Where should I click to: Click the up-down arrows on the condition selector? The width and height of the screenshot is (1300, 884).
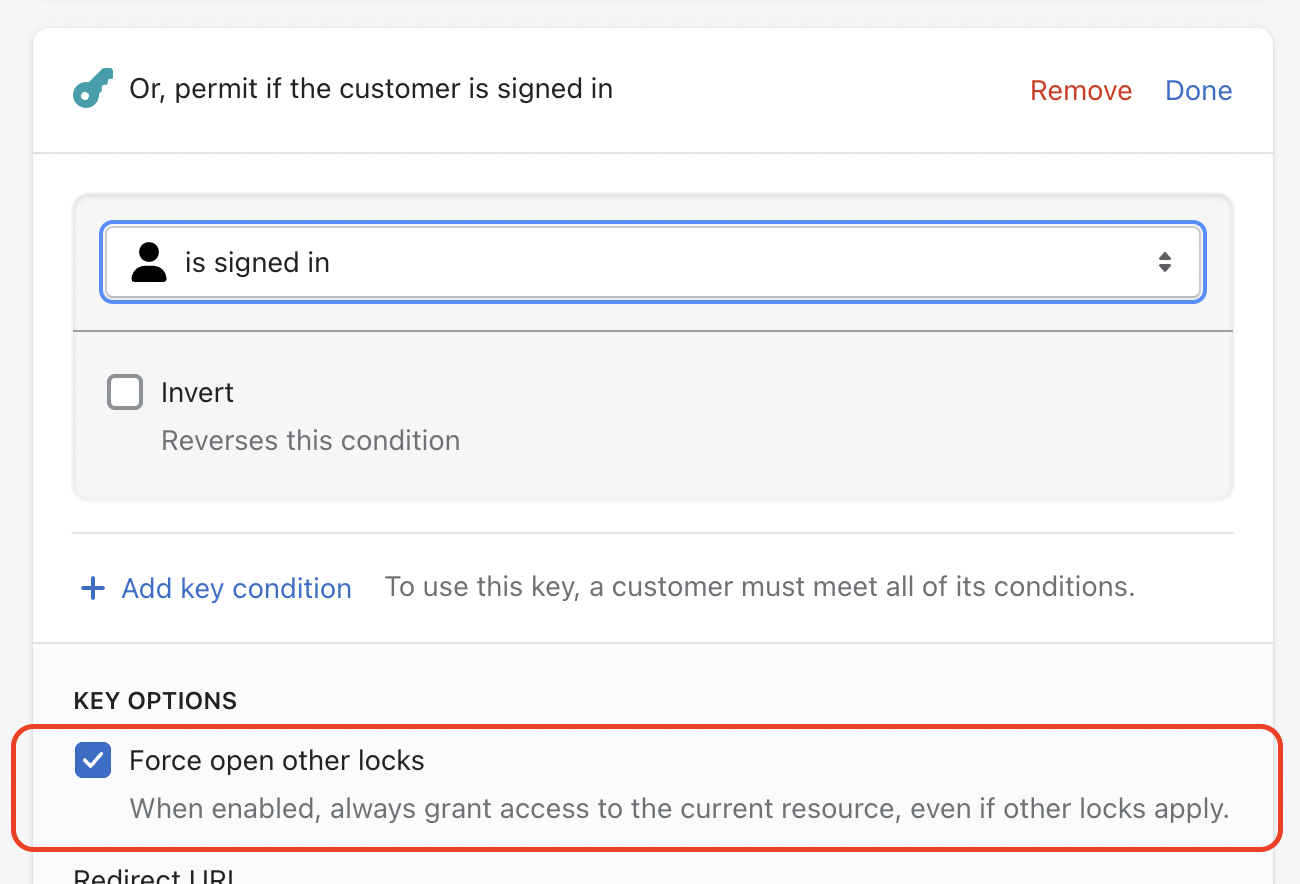coord(1164,262)
